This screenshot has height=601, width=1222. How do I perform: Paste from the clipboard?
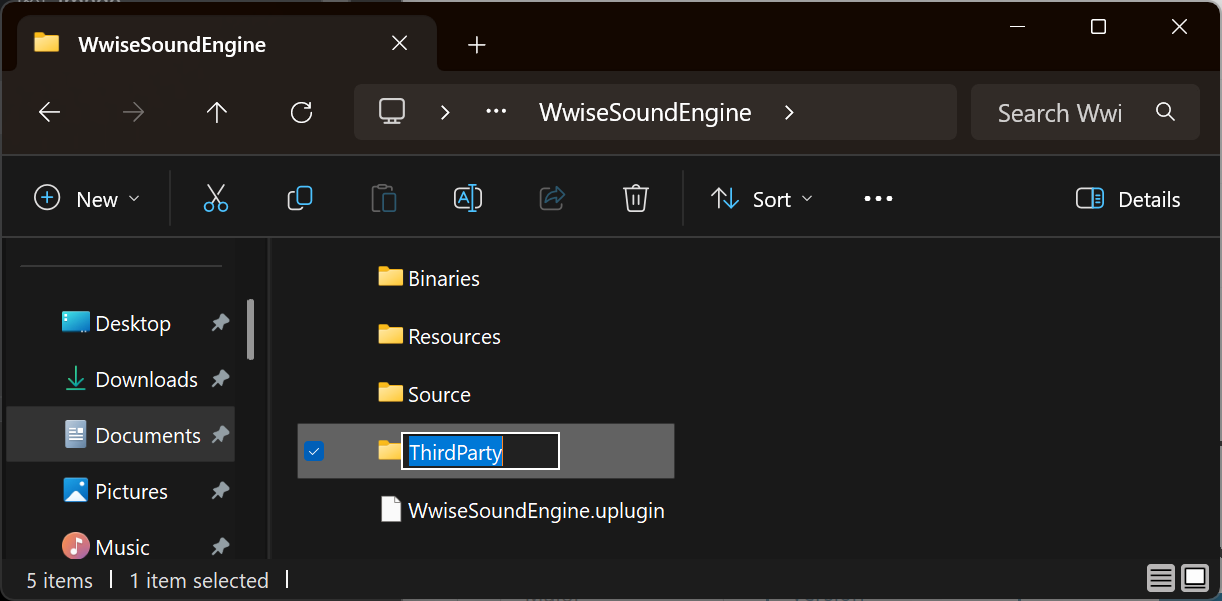click(x=383, y=198)
